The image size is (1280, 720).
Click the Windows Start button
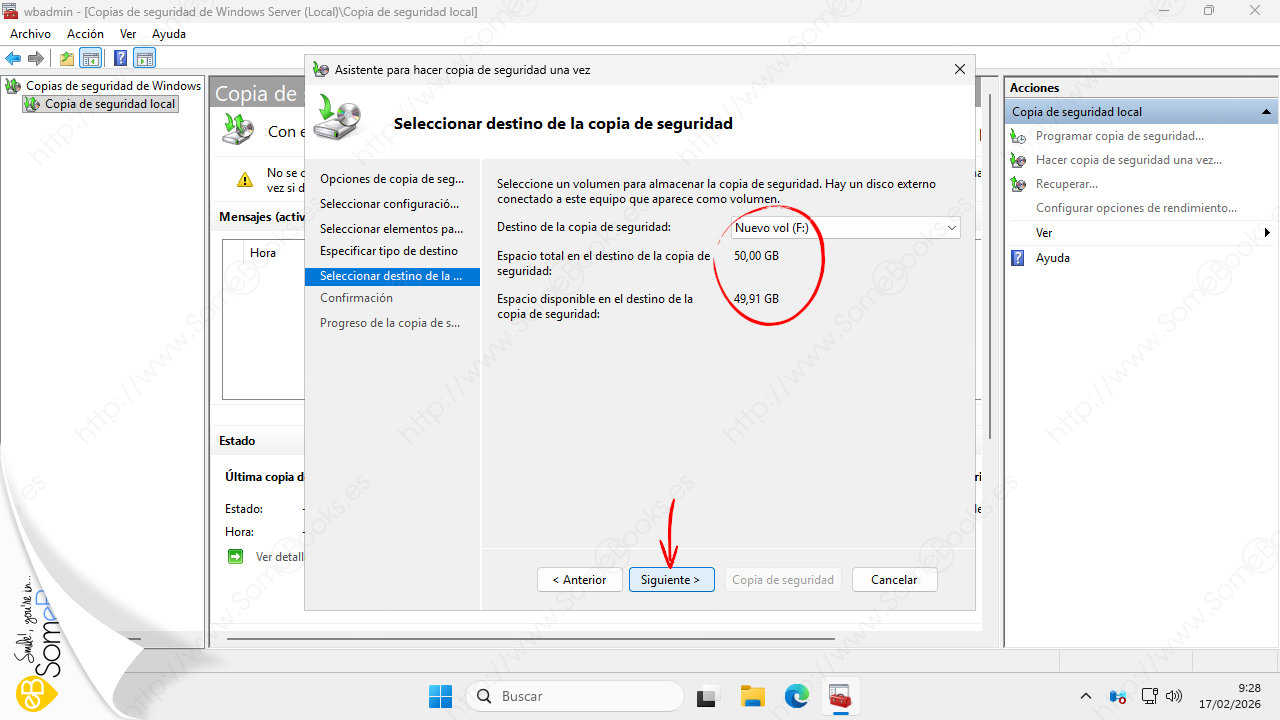click(440, 696)
